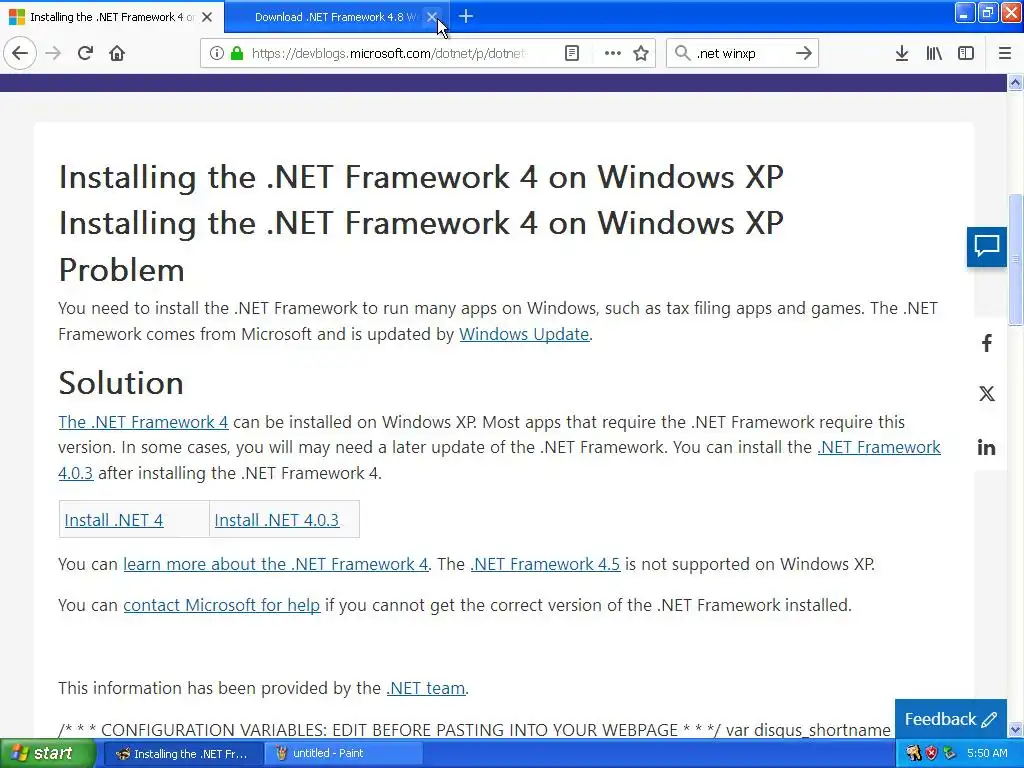The width and height of the screenshot is (1024, 768).
Task: Click the green padlock security icon
Action: pos(237,53)
